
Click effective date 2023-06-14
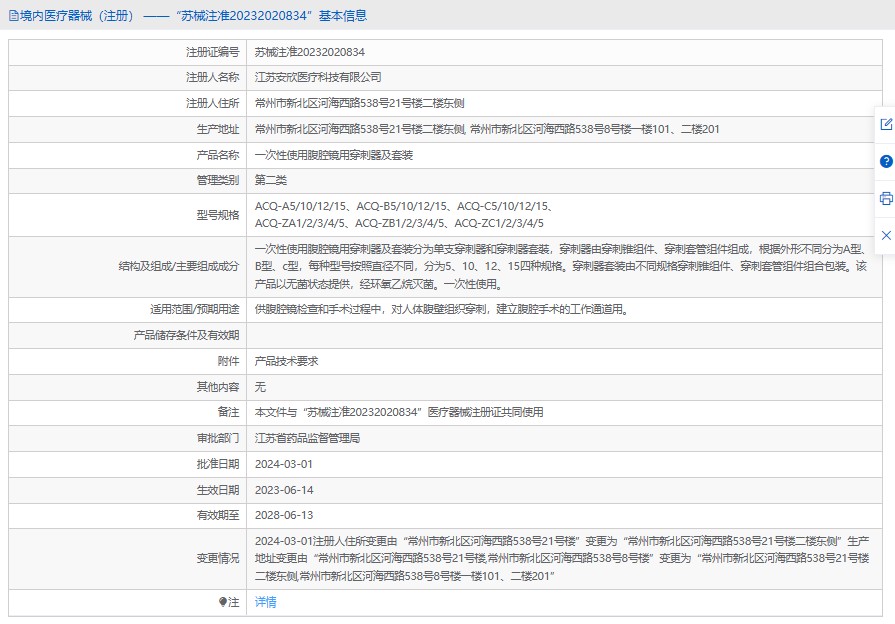(284, 490)
